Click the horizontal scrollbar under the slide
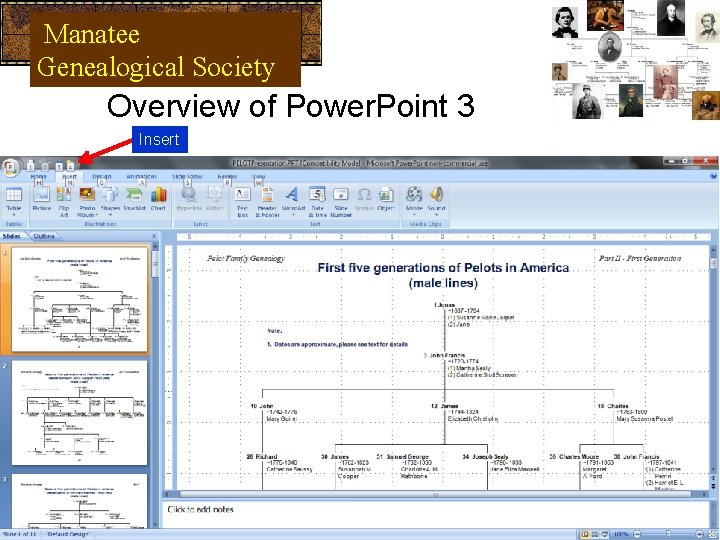 click(435, 494)
